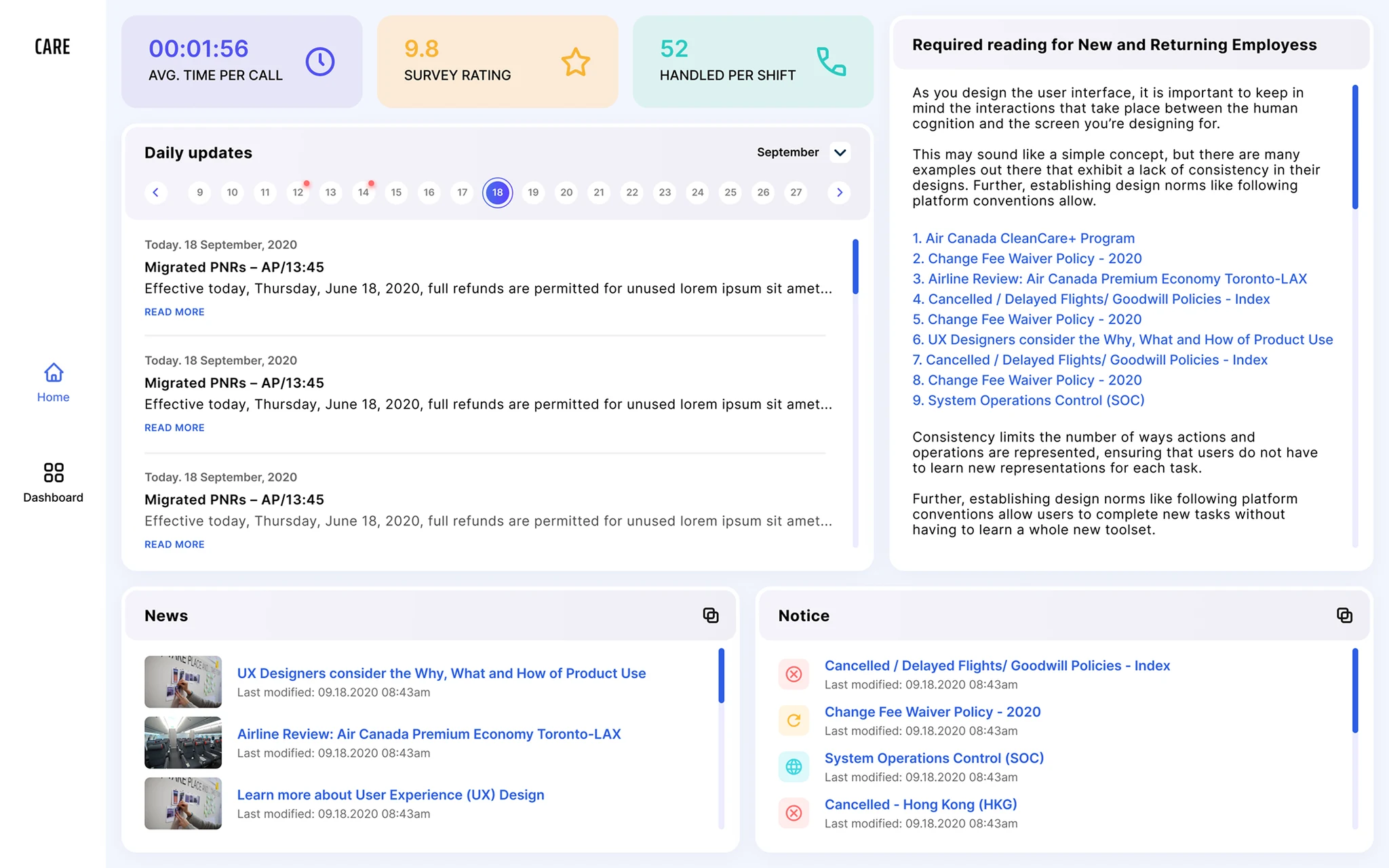Select date 27 in Daily updates
Viewport: 1389px width, 868px height.
pyautogui.click(x=796, y=193)
